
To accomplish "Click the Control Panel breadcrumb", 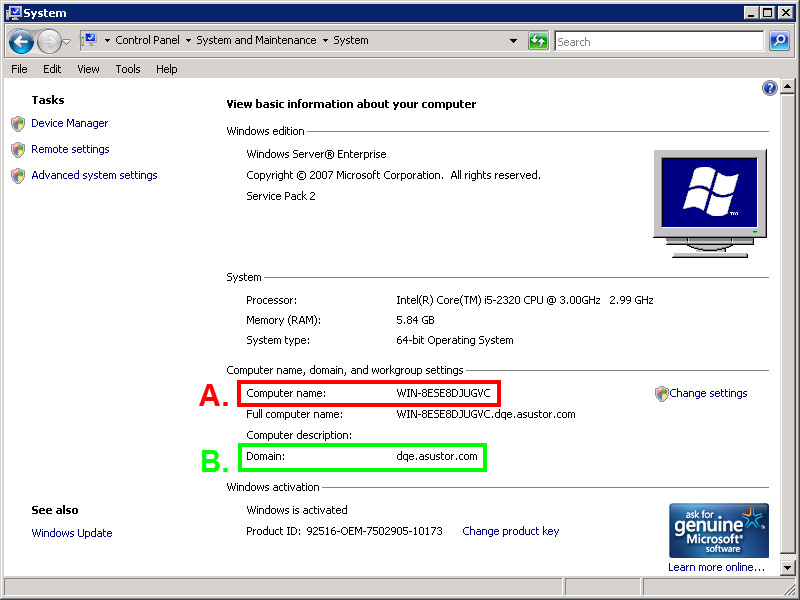I will click(147, 40).
